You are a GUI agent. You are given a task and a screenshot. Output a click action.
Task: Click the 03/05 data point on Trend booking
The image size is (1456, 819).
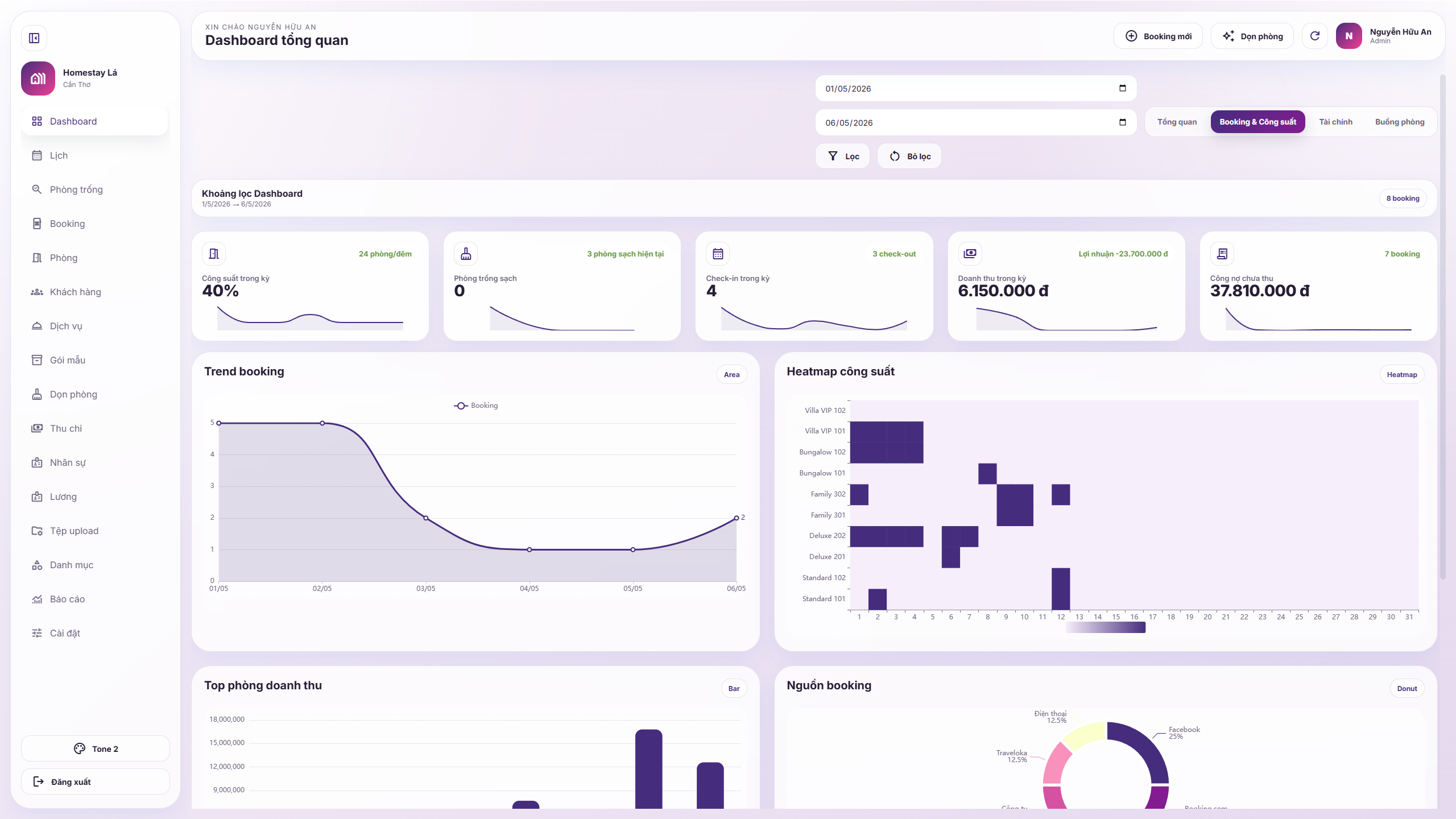[426, 518]
